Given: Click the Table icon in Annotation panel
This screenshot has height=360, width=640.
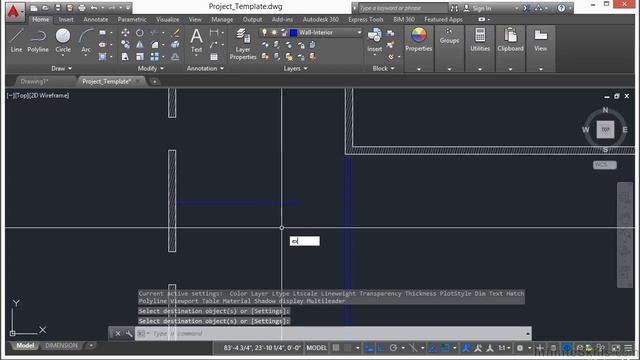Looking at the screenshot, I should 214,57.
